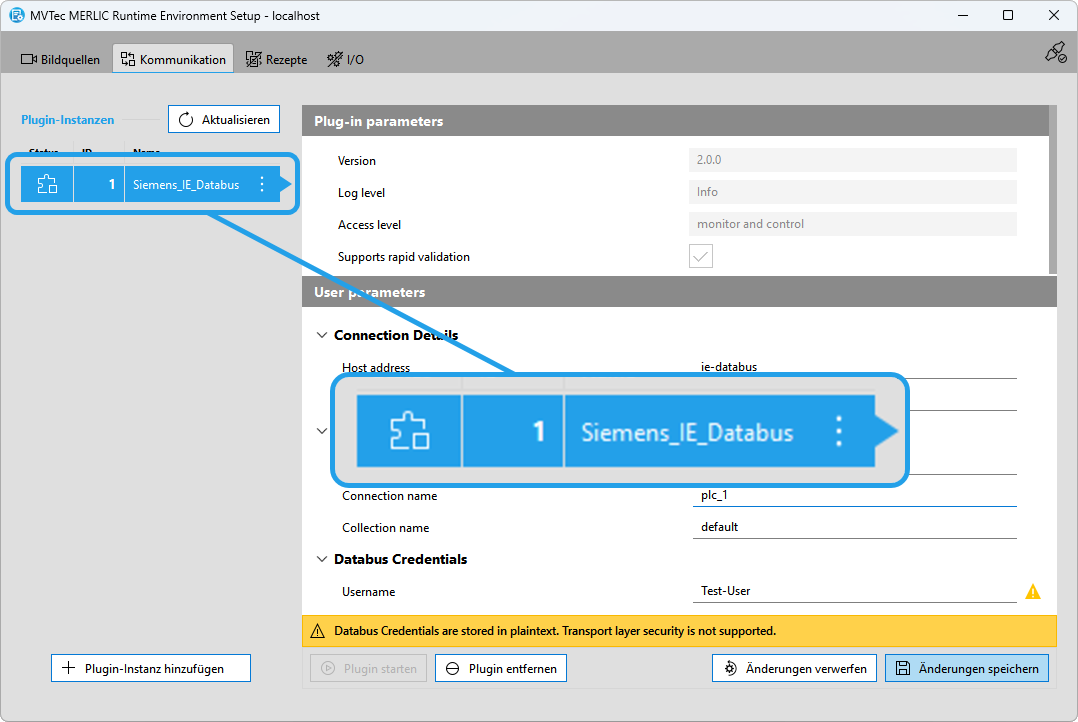
Task: Click the puzzle piece plugin status icon
Action: click(47, 184)
